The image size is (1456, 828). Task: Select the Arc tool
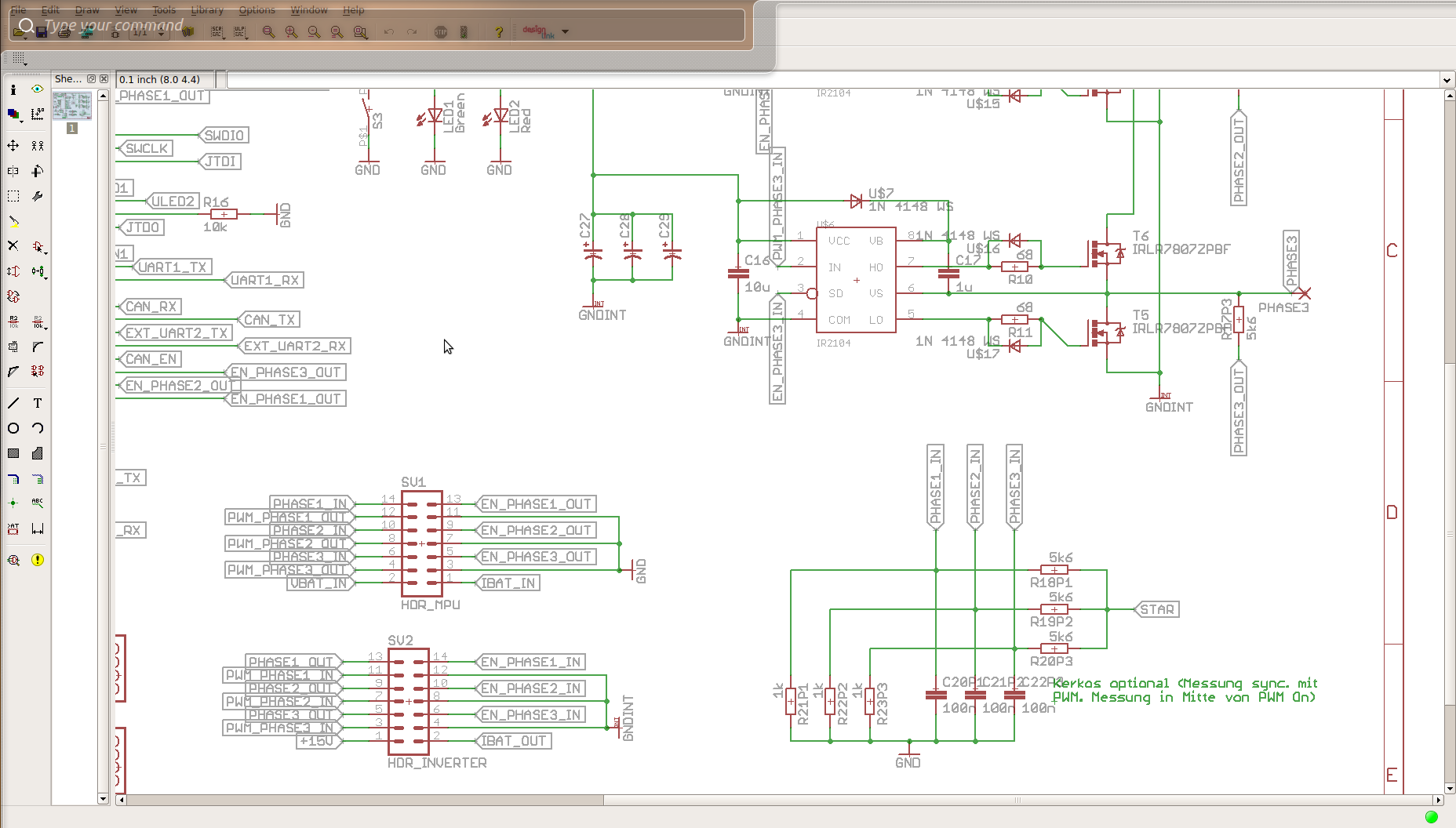tap(38, 428)
